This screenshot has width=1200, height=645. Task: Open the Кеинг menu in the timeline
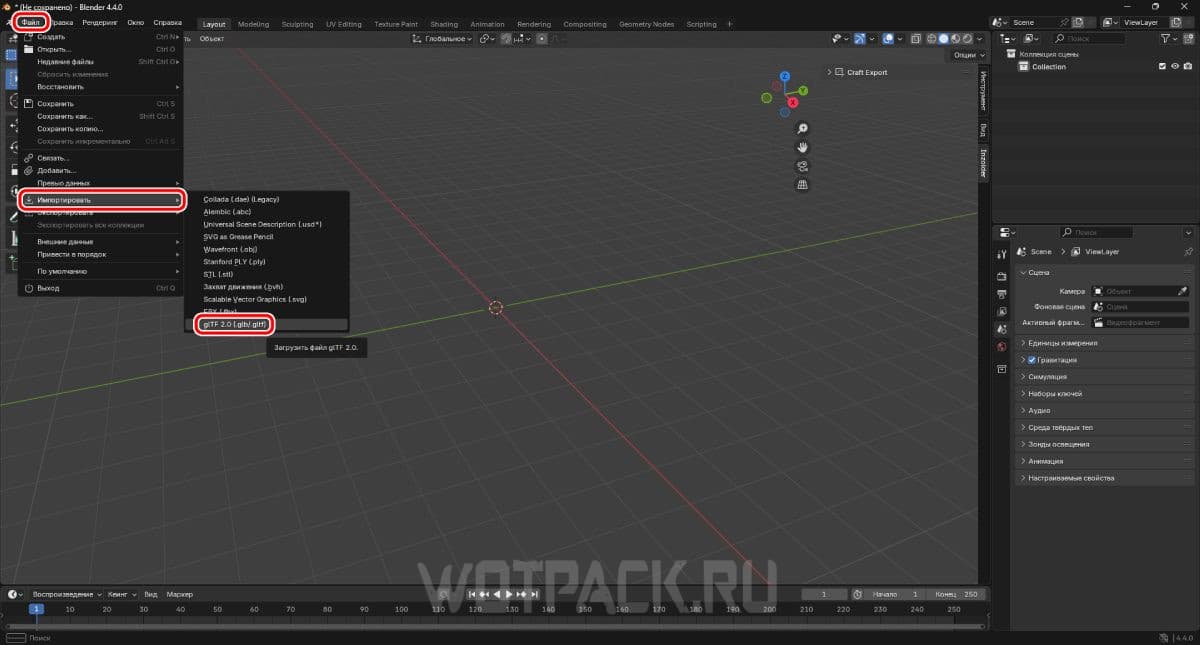pos(121,594)
